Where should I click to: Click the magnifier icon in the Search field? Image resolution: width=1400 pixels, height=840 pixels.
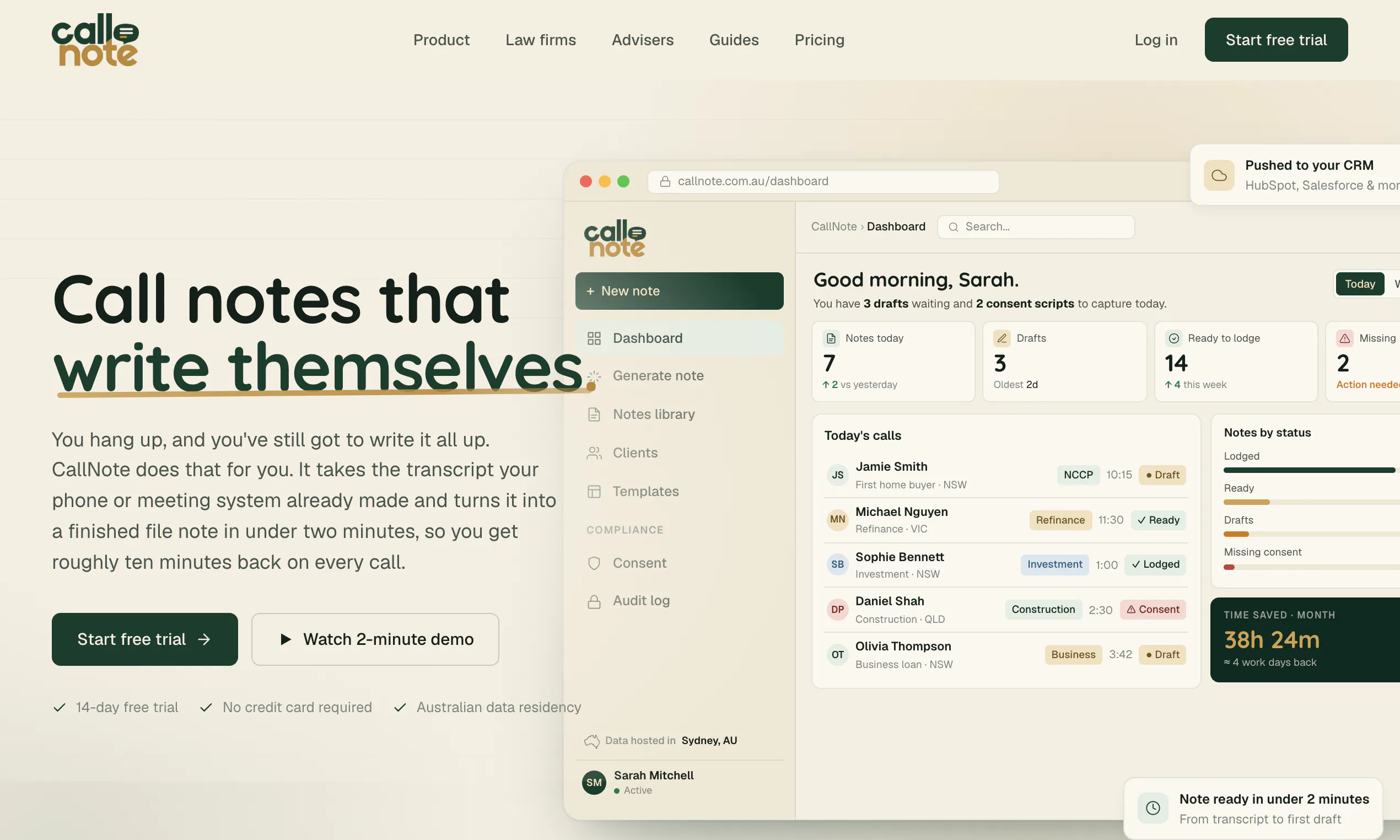click(953, 227)
